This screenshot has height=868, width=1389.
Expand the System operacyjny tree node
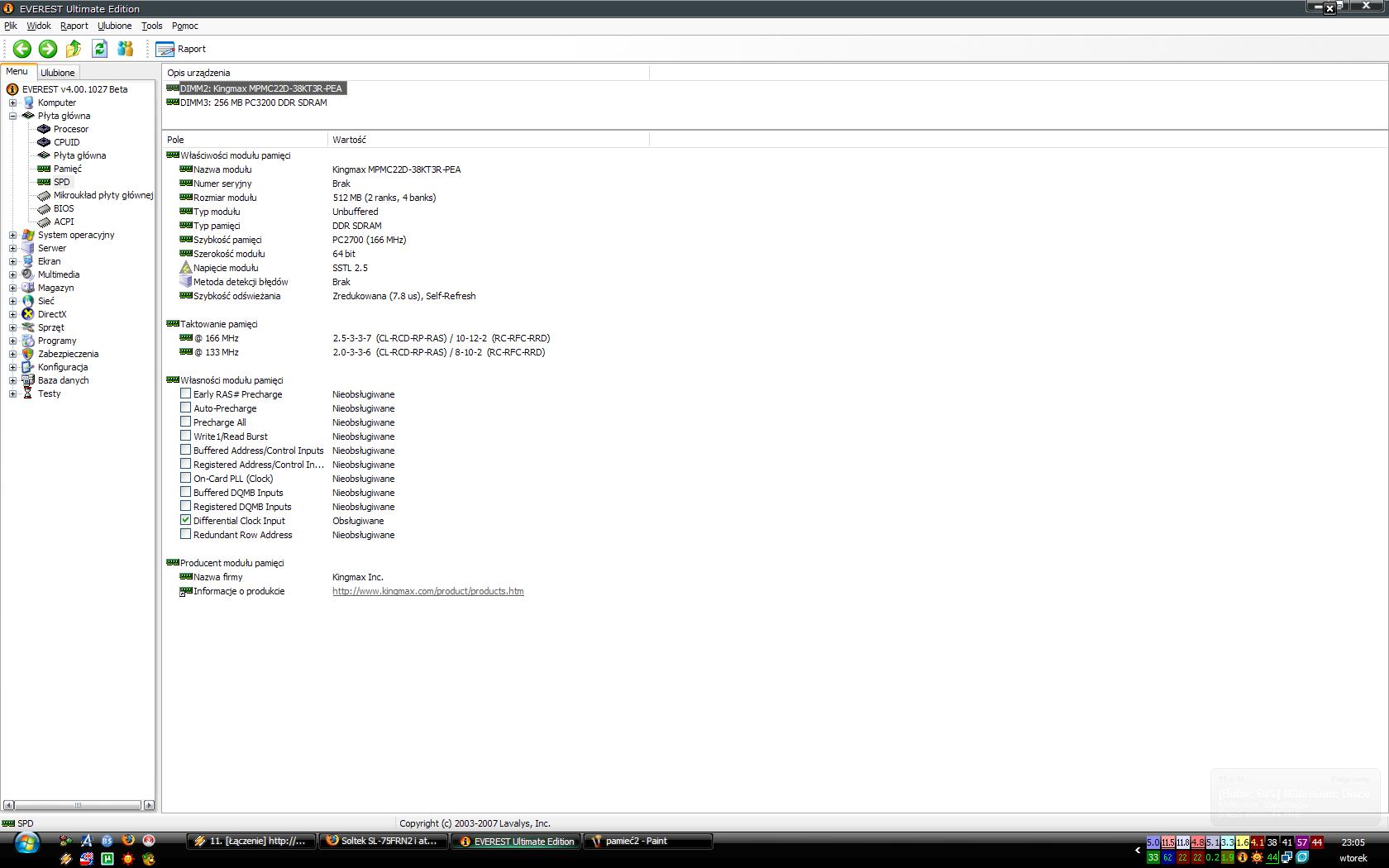coord(12,235)
